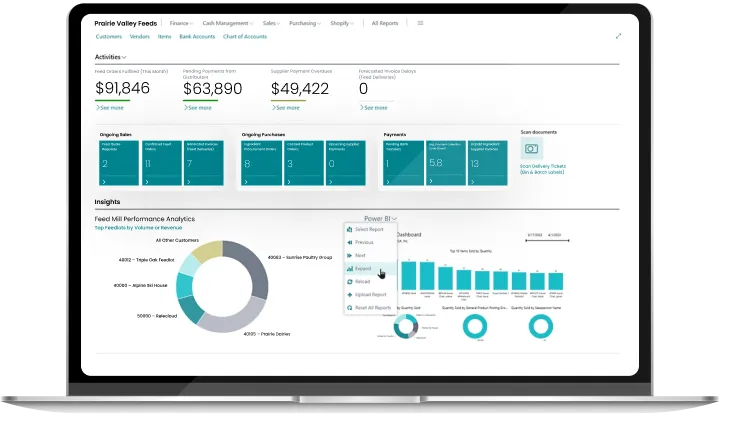Image resolution: width=733 pixels, height=432 pixels.
Task: Open the Finance dropdown menu
Action: [180, 22]
